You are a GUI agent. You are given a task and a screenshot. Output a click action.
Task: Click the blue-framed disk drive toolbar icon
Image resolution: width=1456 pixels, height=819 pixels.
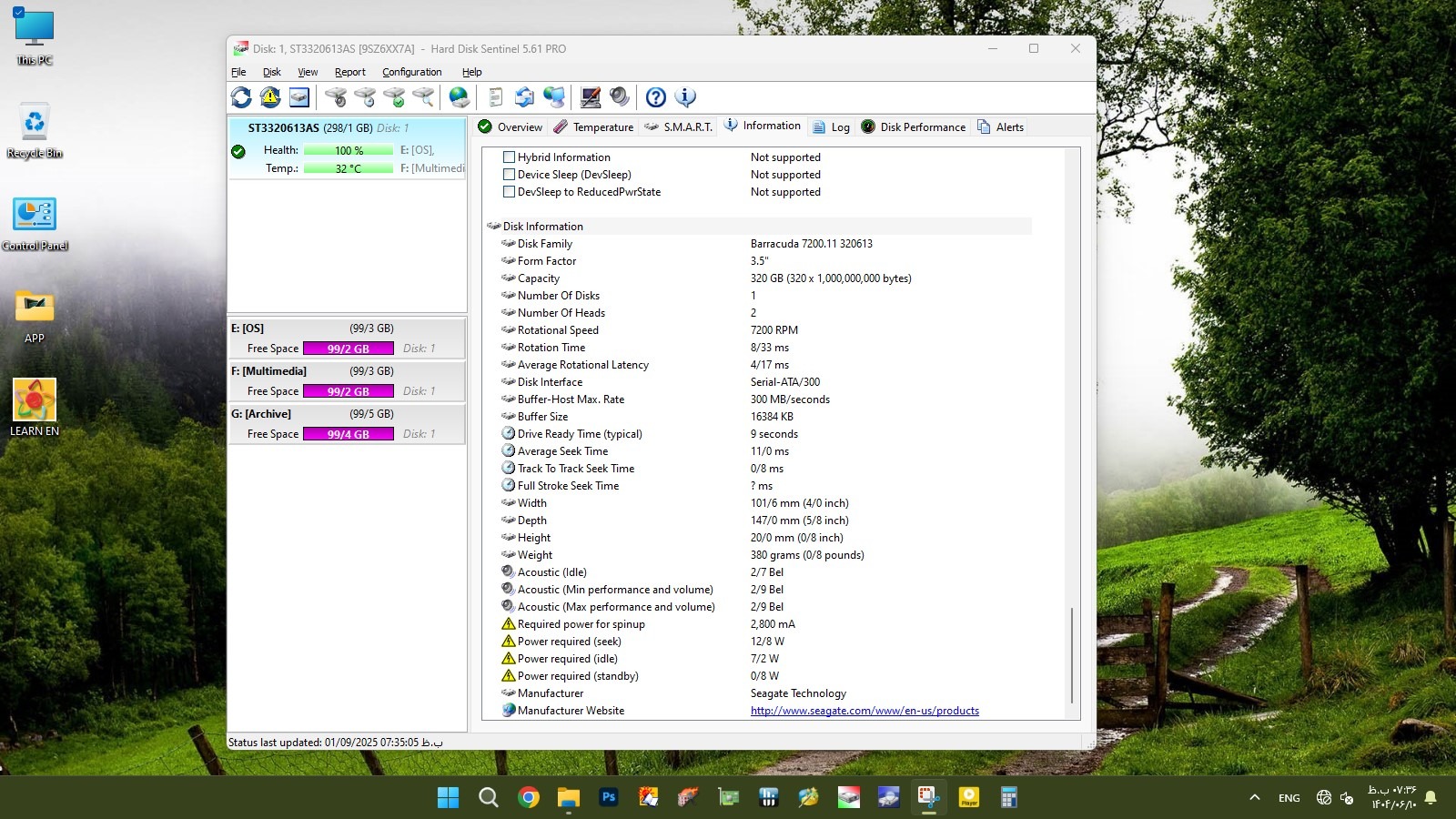click(299, 97)
